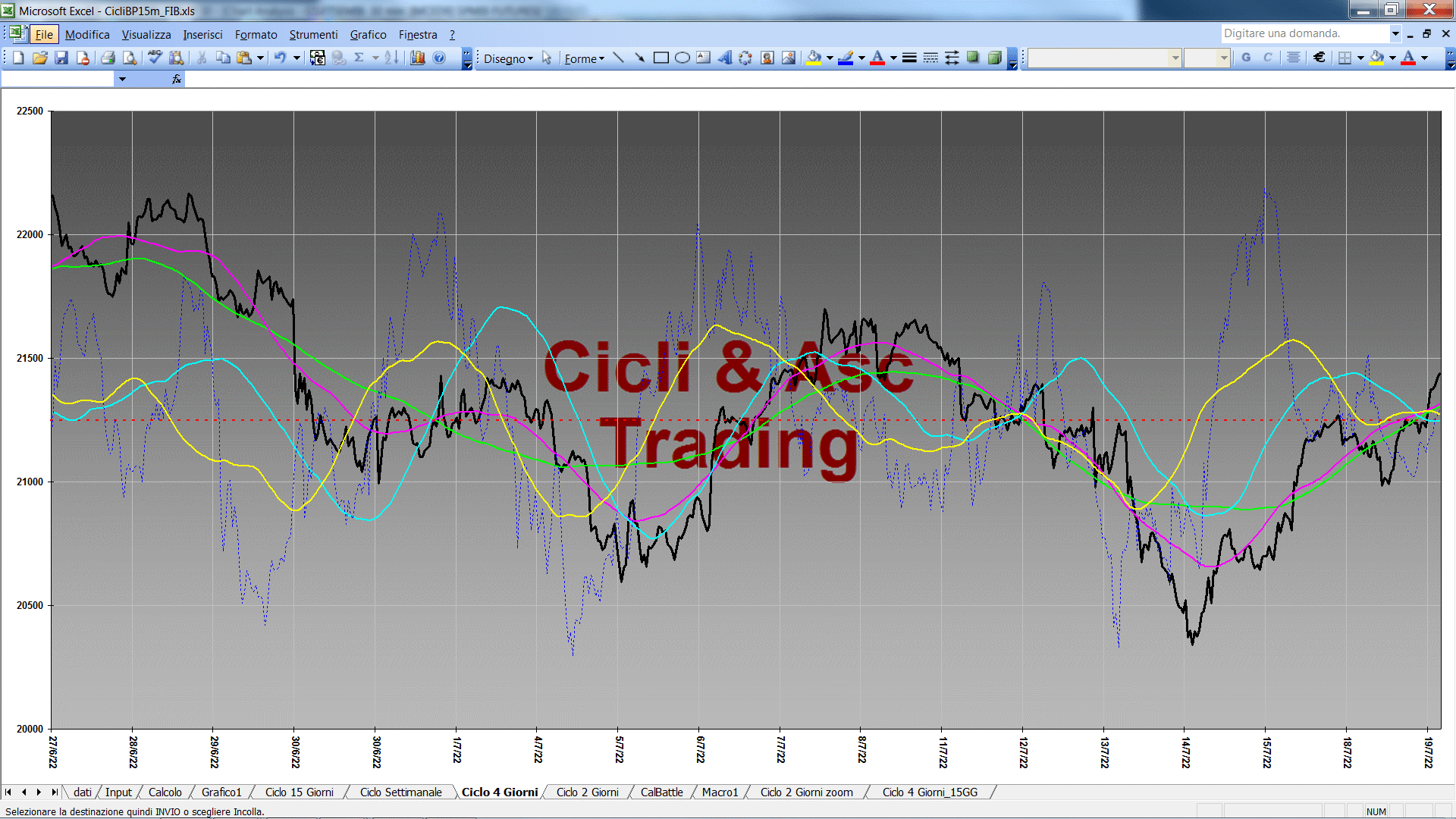The image size is (1456, 819).
Task: Open the File menu
Action: pos(44,35)
